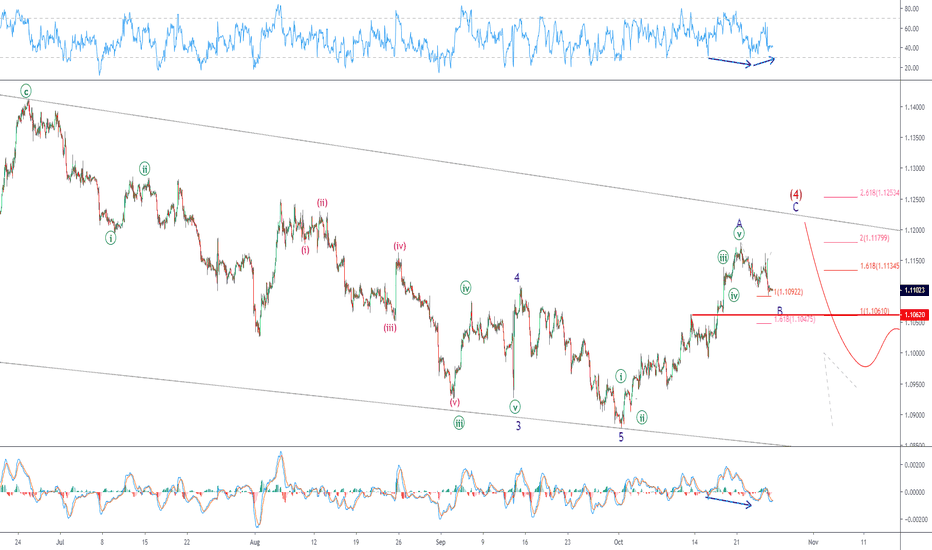The width and height of the screenshot is (932, 550).
Task: Select the pink (v) wave label
Action: [455, 403]
